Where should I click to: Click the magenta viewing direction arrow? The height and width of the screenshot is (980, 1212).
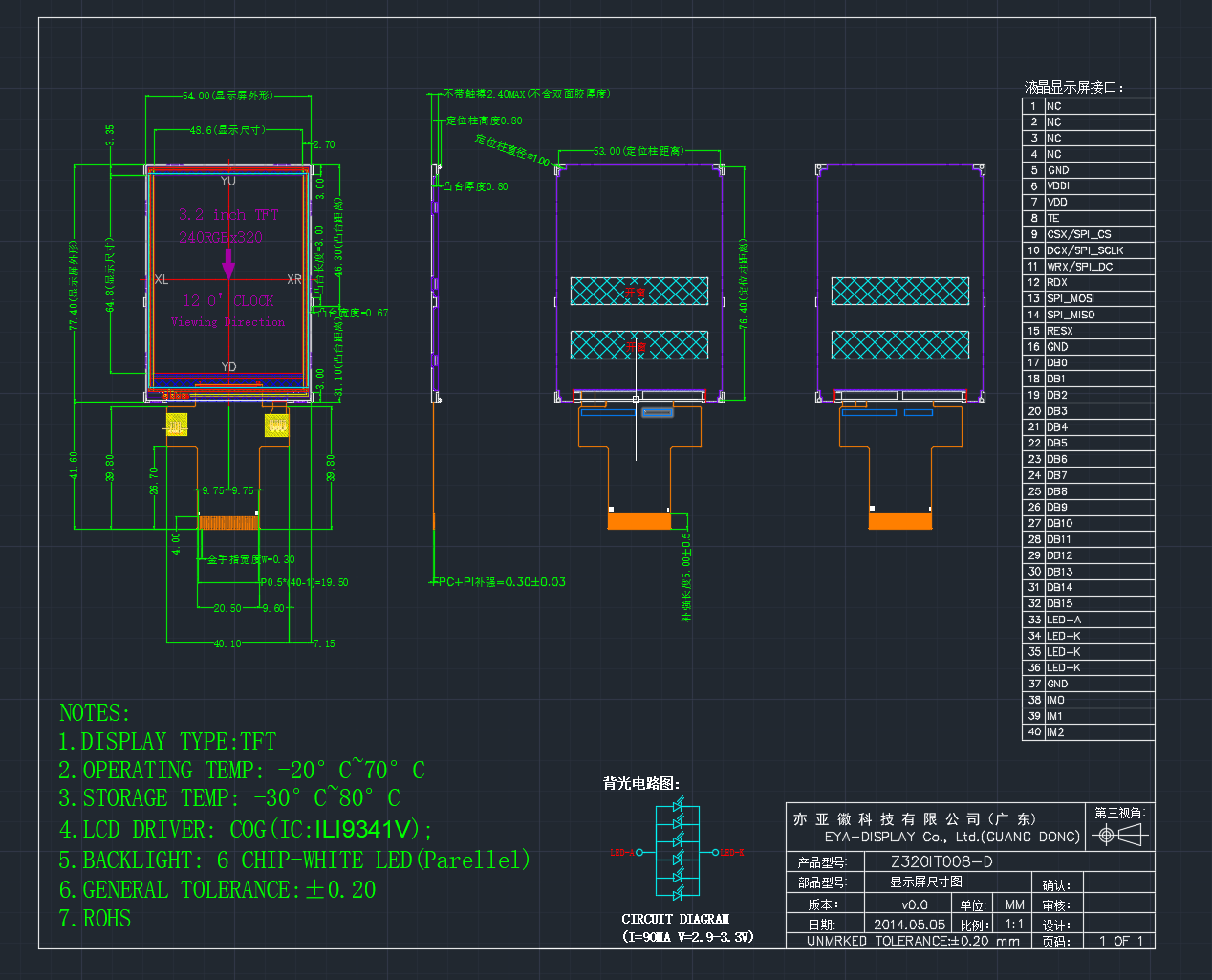pos(228,263)
